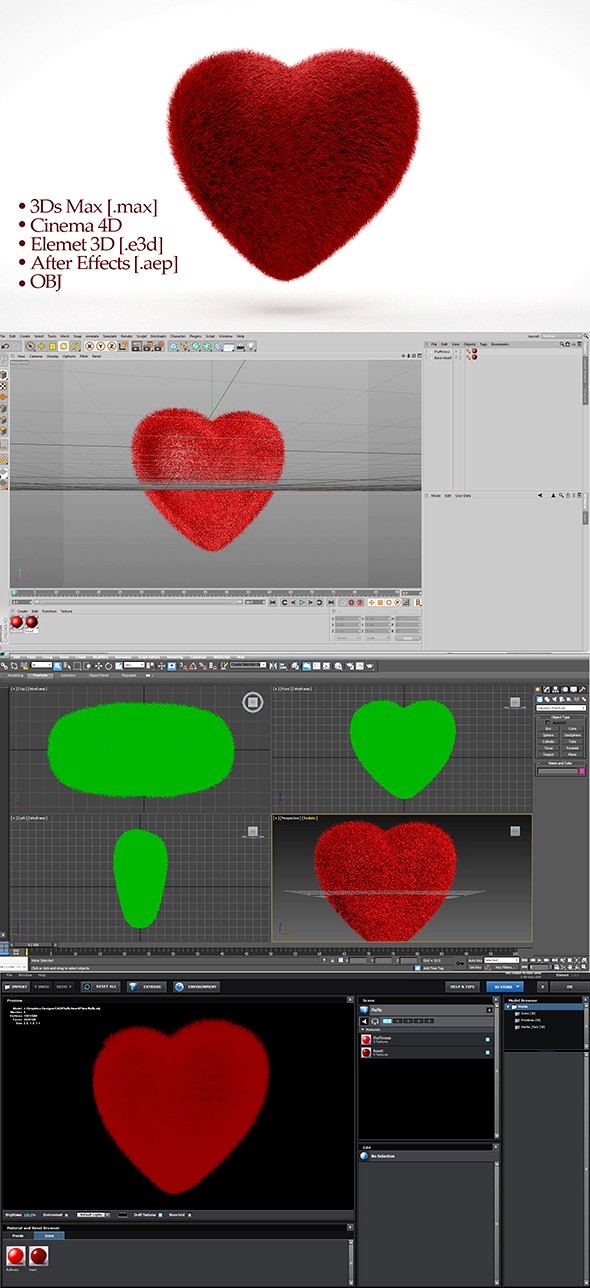
Task: Open the 3D Store dropdown button
Action: [x=505, y=987]
